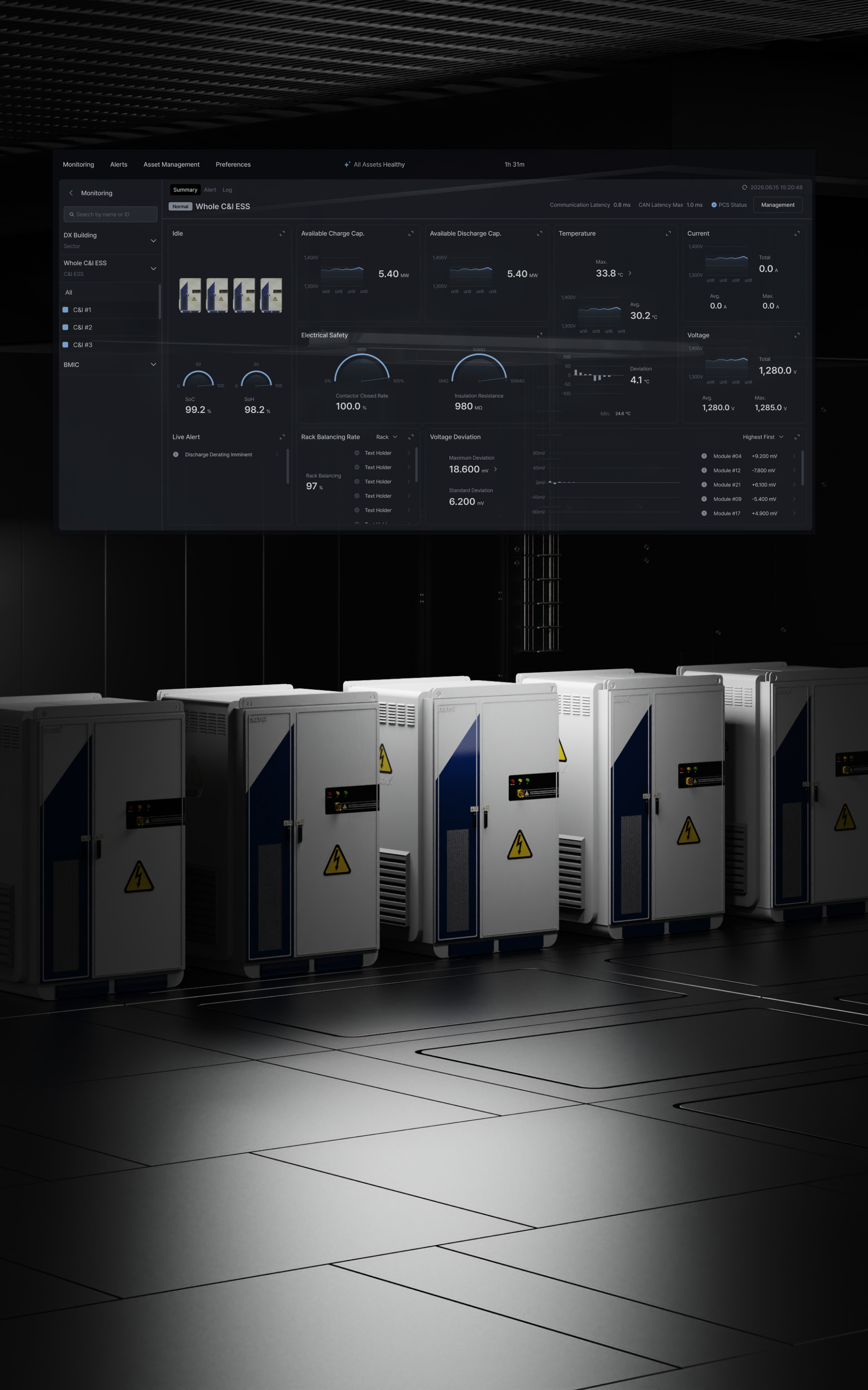Focus the Search by name or ID field
The image size is (868, 1390).
[x=110, y=214]
